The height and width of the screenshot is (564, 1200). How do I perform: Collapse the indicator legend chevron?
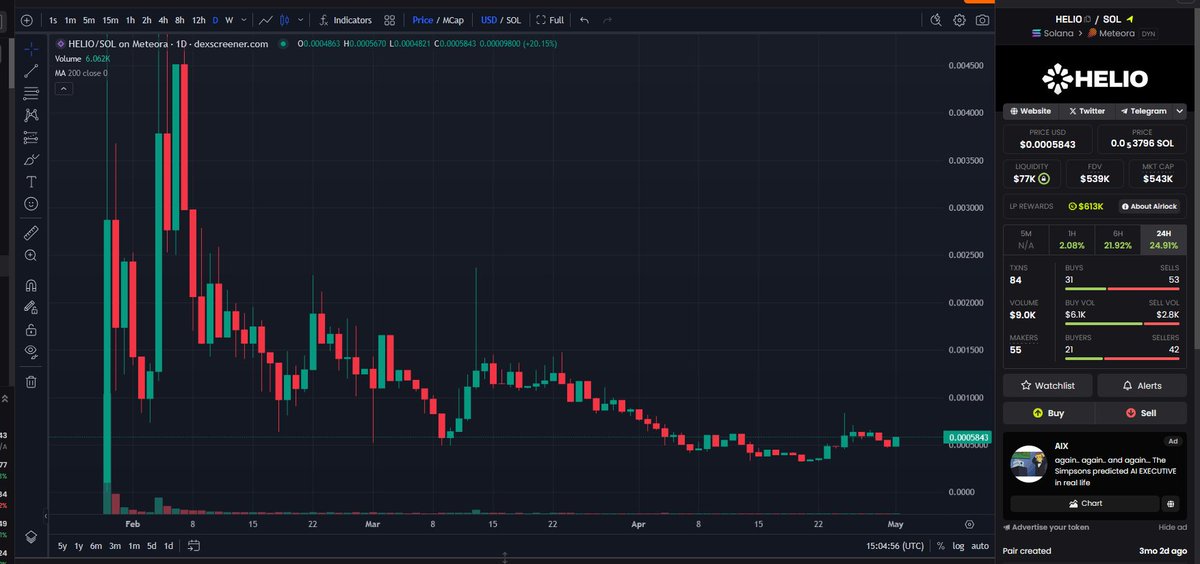click(63, 88)
